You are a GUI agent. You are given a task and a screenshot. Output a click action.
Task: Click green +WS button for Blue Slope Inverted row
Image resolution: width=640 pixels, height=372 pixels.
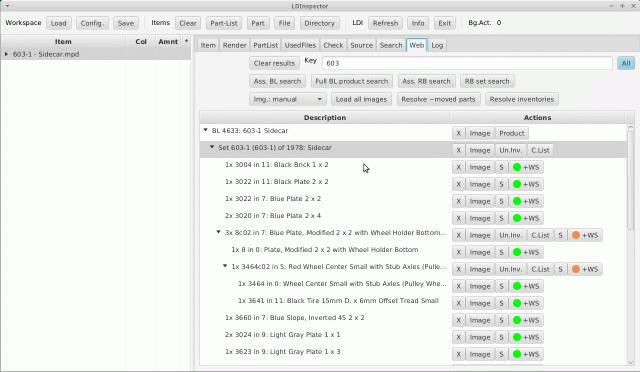[x=526, y=320]
